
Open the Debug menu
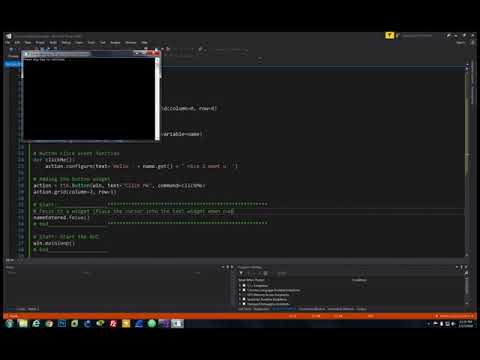click(x=66, y=43)
